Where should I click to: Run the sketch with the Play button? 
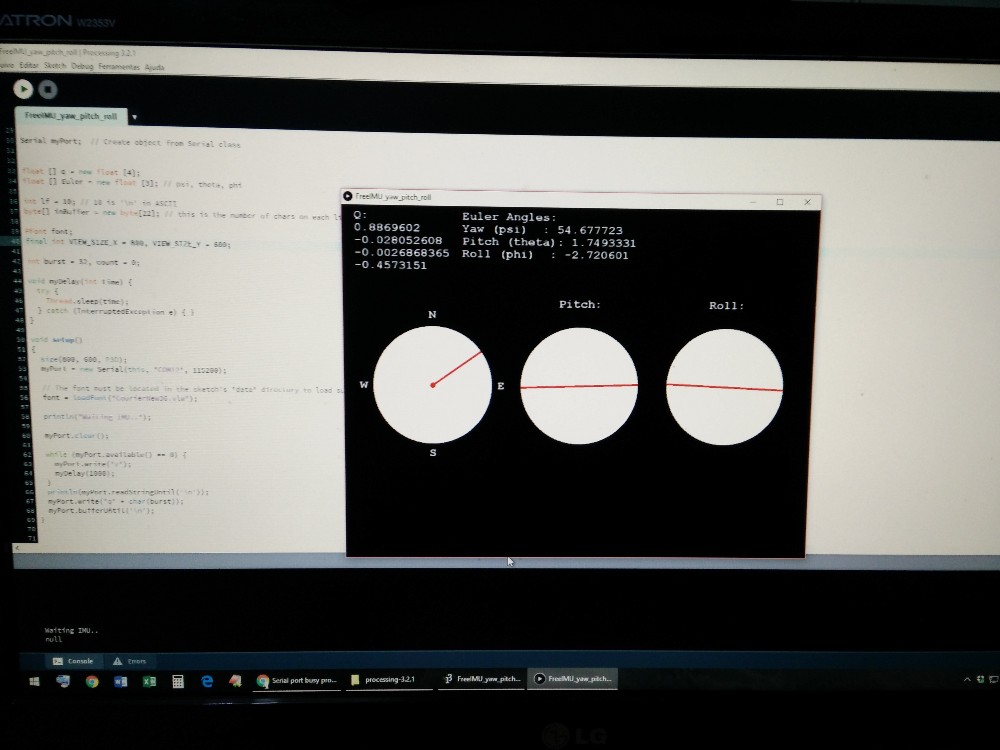point(24,89)
